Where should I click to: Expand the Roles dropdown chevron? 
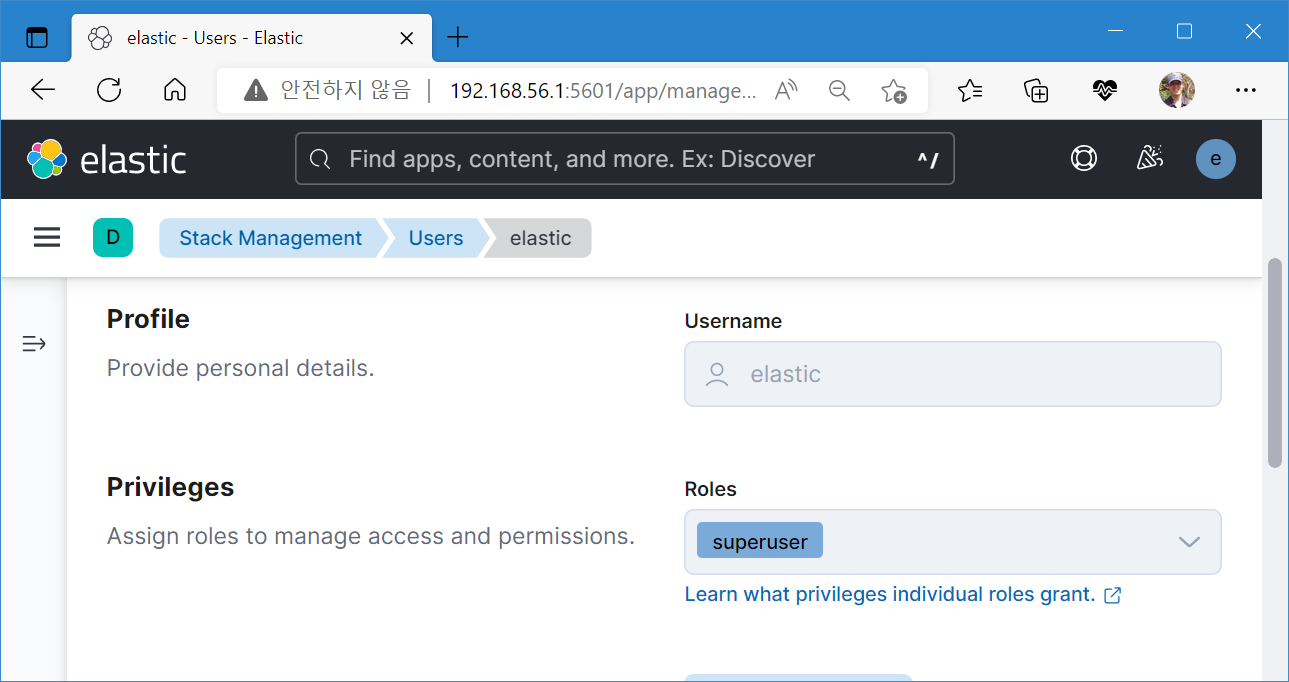tap(1188, 542)
